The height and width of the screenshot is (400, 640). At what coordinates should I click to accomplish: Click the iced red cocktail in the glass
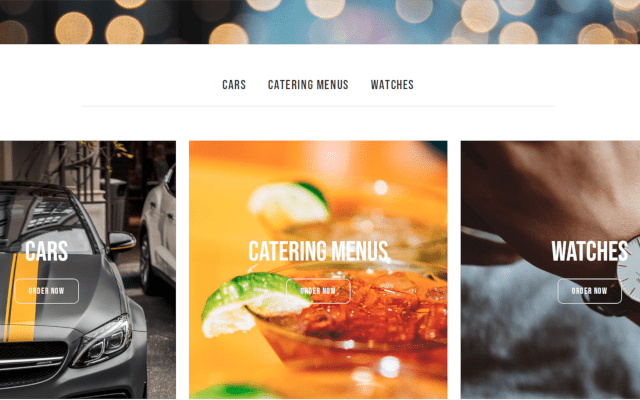(367, 310)
